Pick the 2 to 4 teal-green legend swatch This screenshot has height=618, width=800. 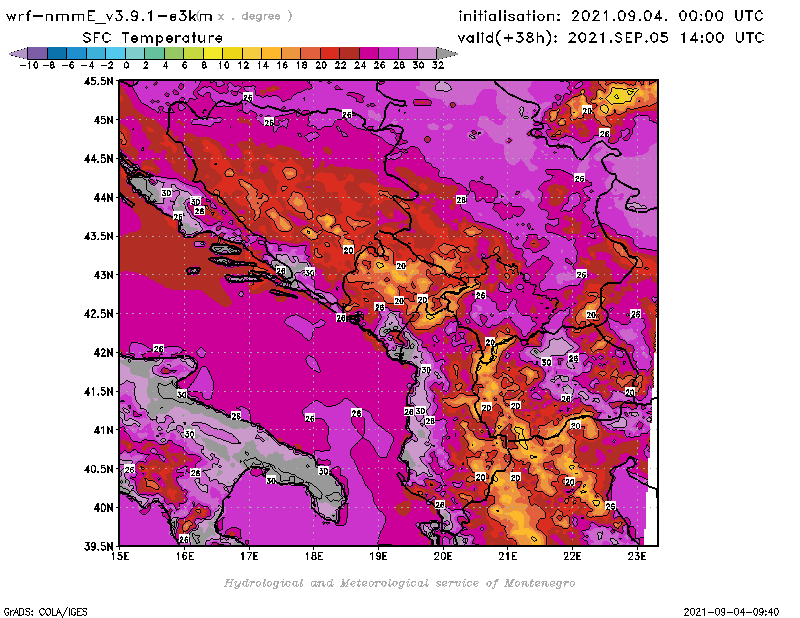(154, 54)
